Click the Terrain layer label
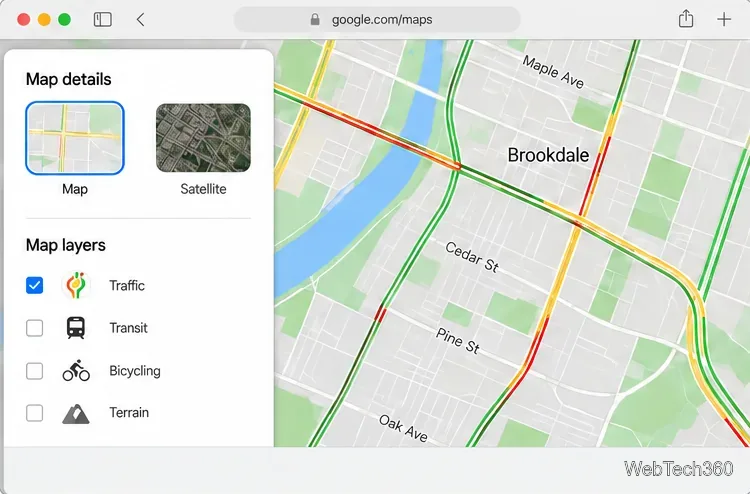750x494 pixels. click(129, 413)
